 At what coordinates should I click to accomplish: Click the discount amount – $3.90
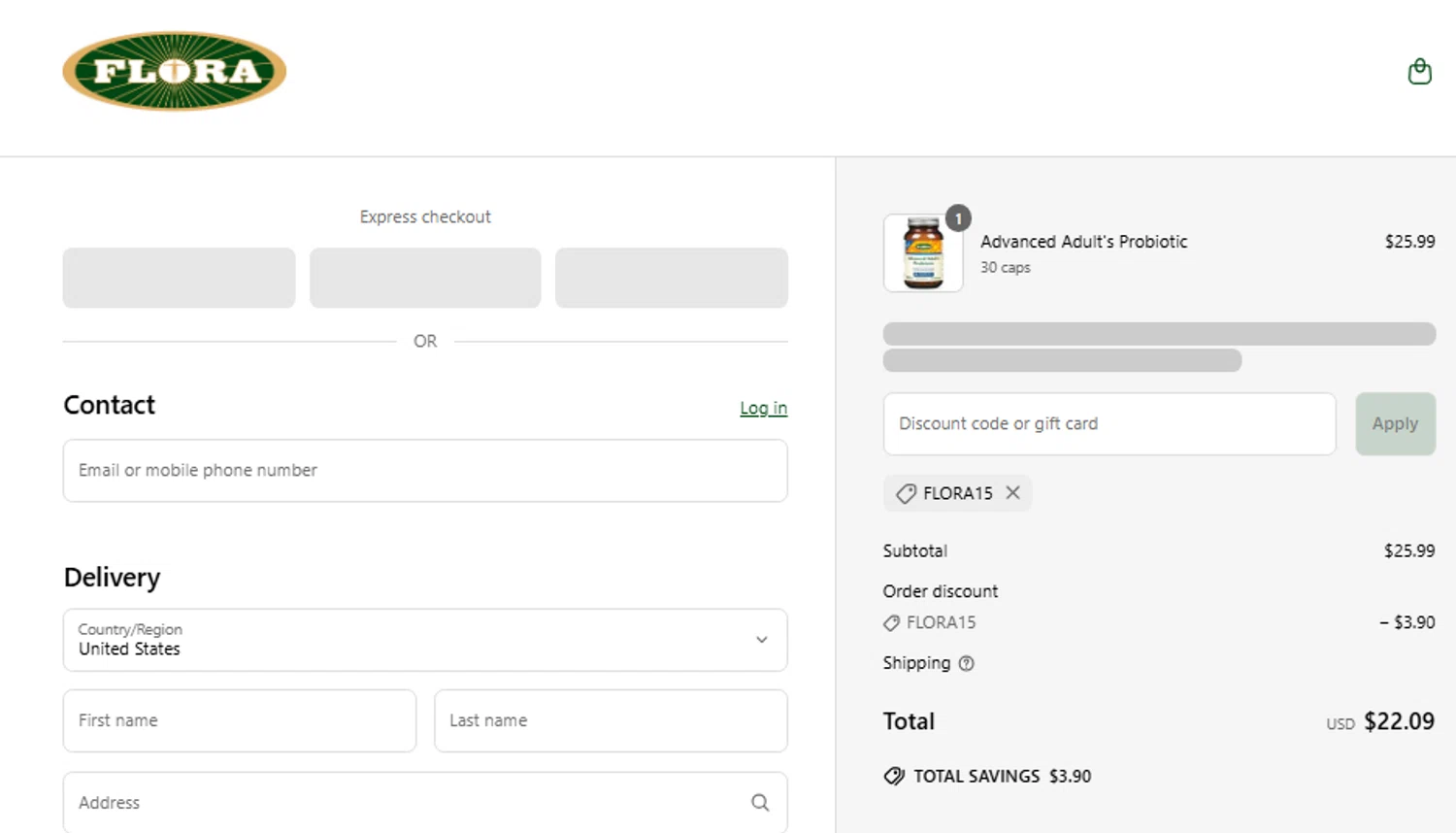[1406, 622]
